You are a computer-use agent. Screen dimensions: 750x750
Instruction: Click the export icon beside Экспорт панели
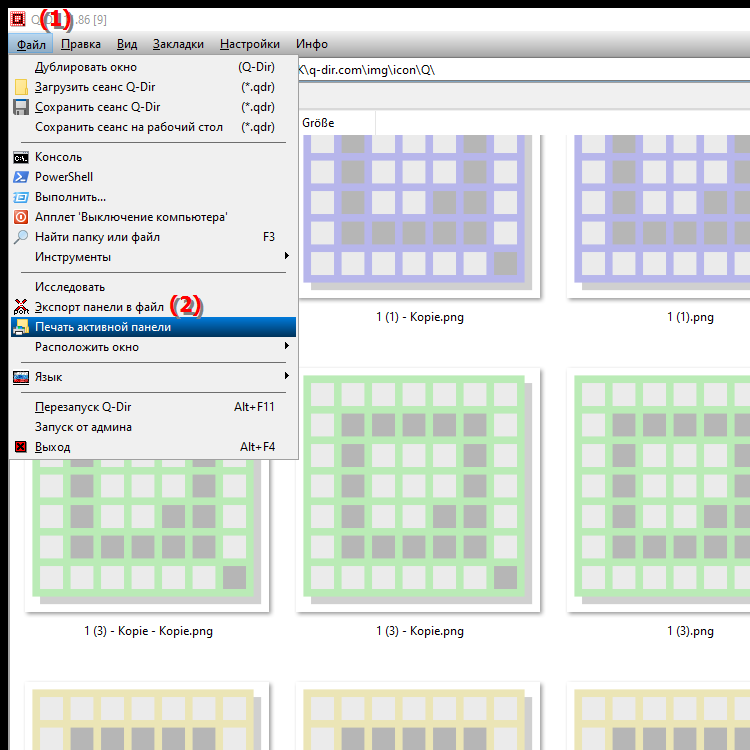[x=21, y=307]
